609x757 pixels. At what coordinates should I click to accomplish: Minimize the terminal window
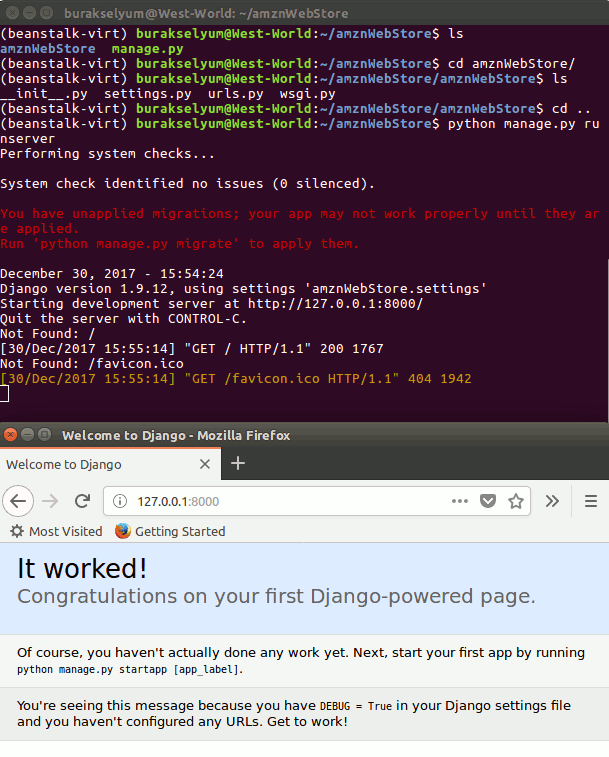tap(29, 13)
